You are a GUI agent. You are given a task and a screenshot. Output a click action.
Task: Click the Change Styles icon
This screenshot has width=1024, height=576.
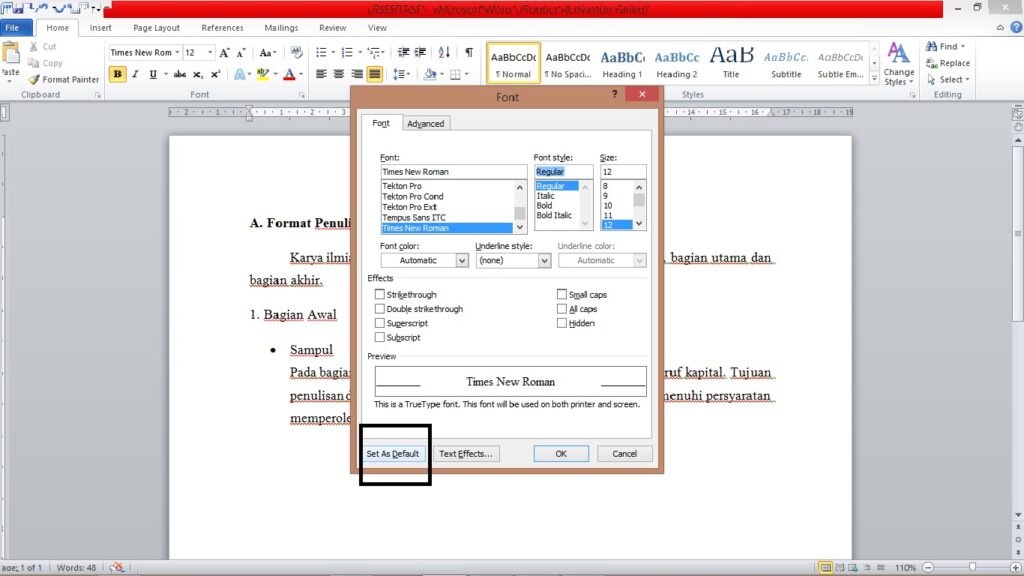[x=899, y=64]
